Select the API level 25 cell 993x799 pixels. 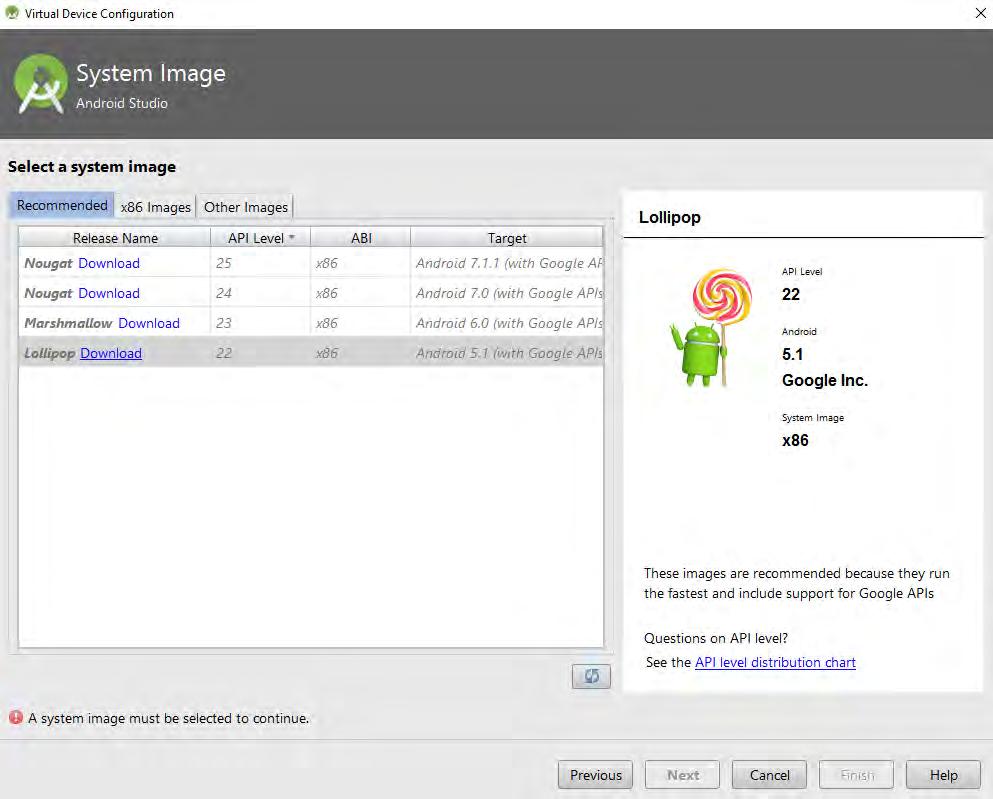pos(260,263)
